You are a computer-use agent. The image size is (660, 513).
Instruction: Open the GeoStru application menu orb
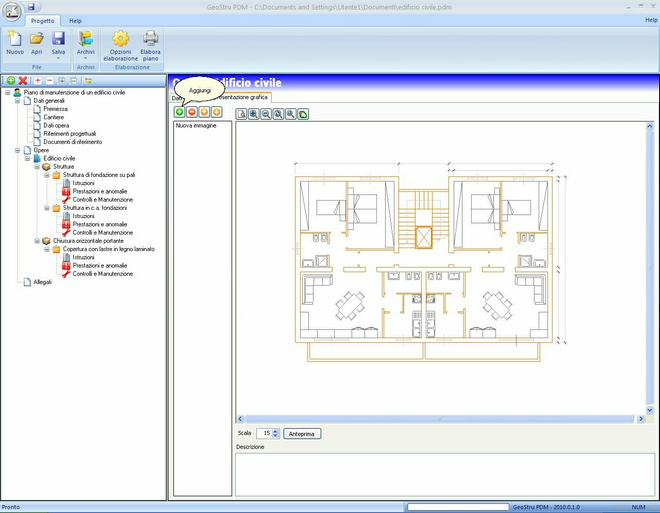pos(11,11)
